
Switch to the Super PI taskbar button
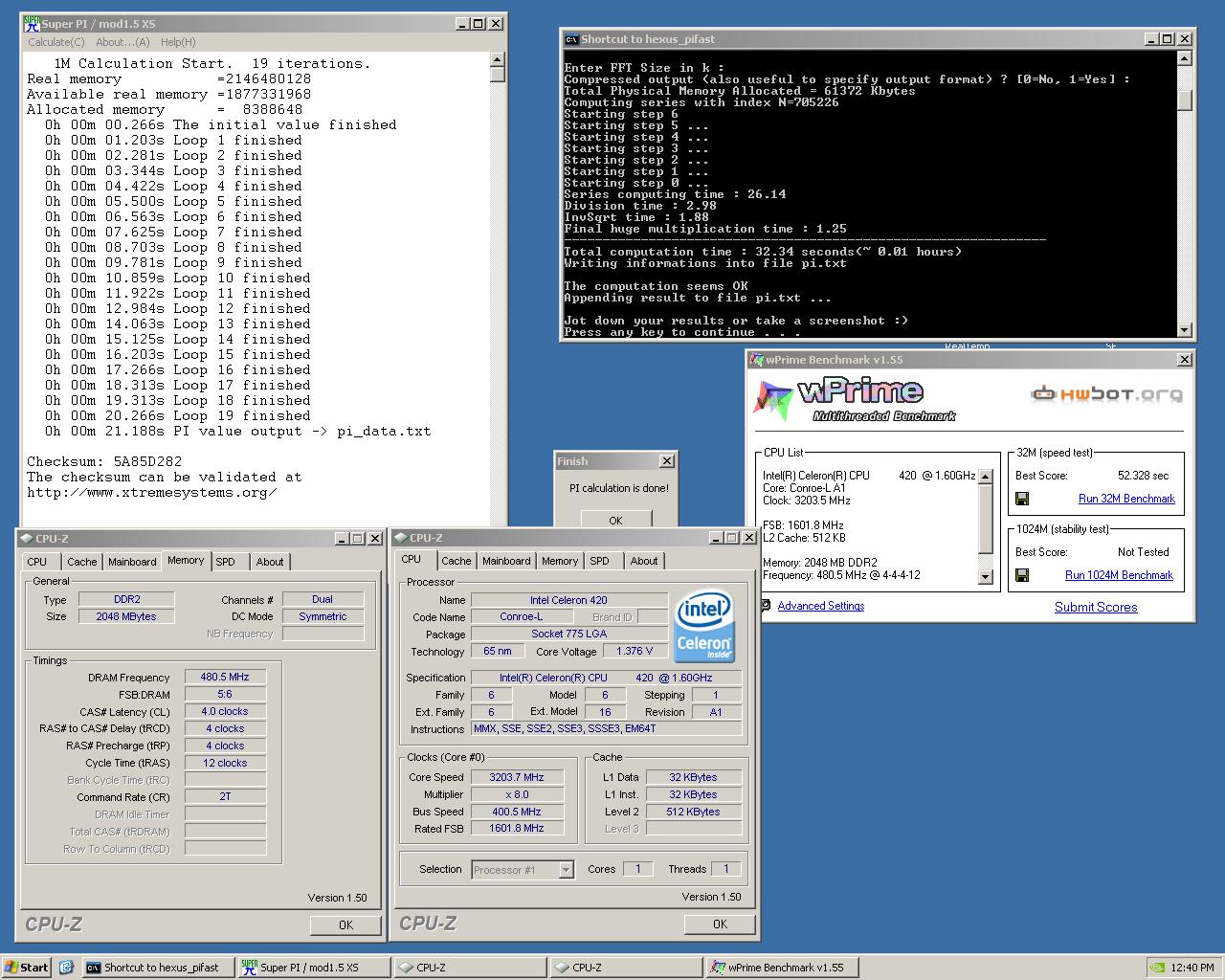(313, 968)
